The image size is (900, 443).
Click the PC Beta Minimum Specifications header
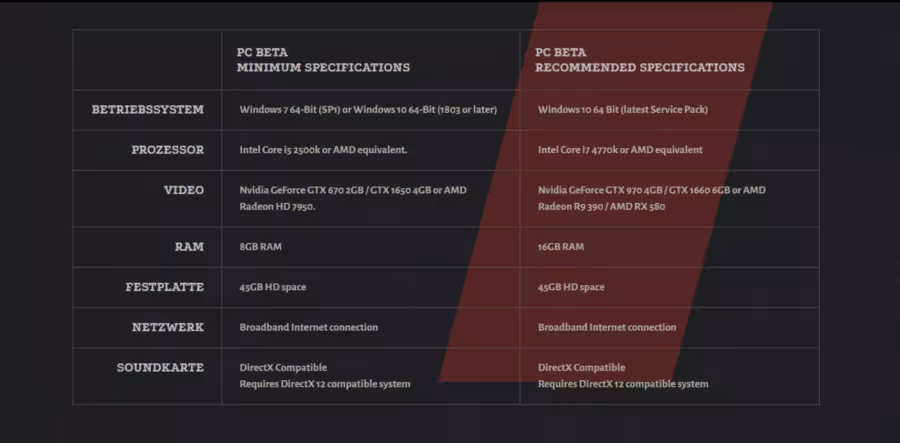323,60
